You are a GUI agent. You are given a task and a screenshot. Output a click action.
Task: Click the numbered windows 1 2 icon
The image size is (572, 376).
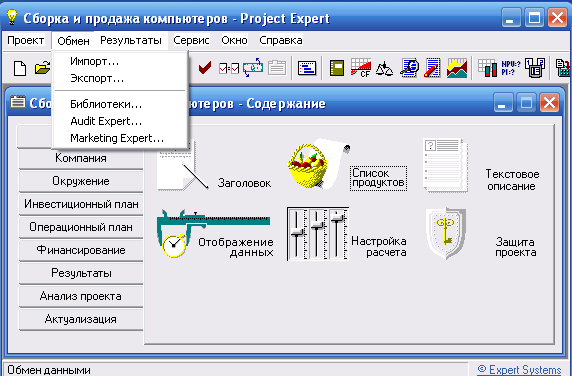click(x=535, y=68)
